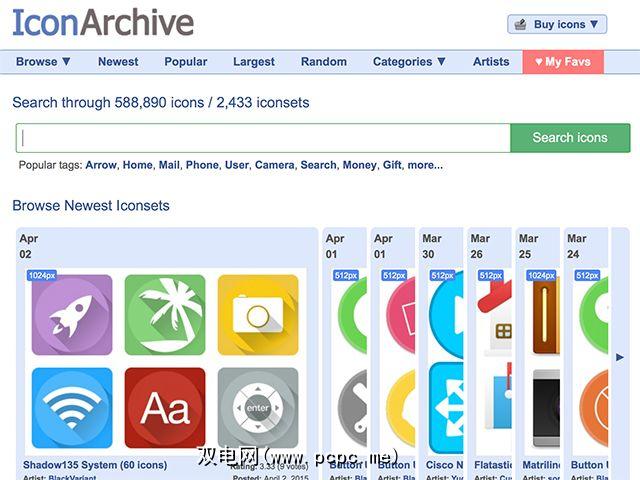This screenshot has width=640, height=480.
Task: Open the Matriline iconset title link
Action: point(541,465)
